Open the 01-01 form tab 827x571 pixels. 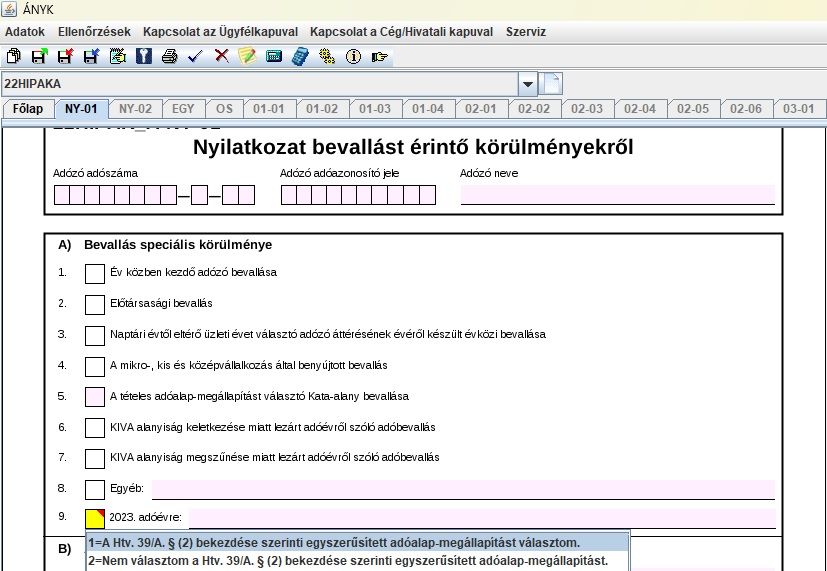(268, 109)
